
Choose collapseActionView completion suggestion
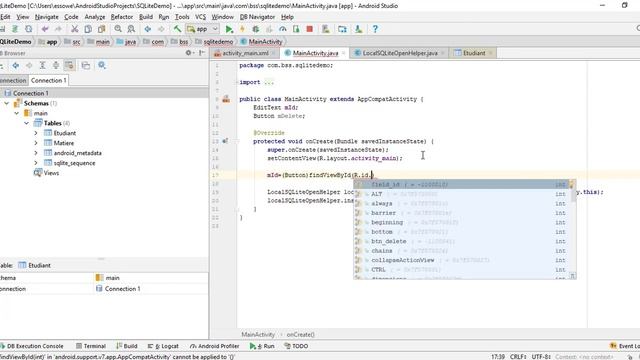click(x=462, y=260)
